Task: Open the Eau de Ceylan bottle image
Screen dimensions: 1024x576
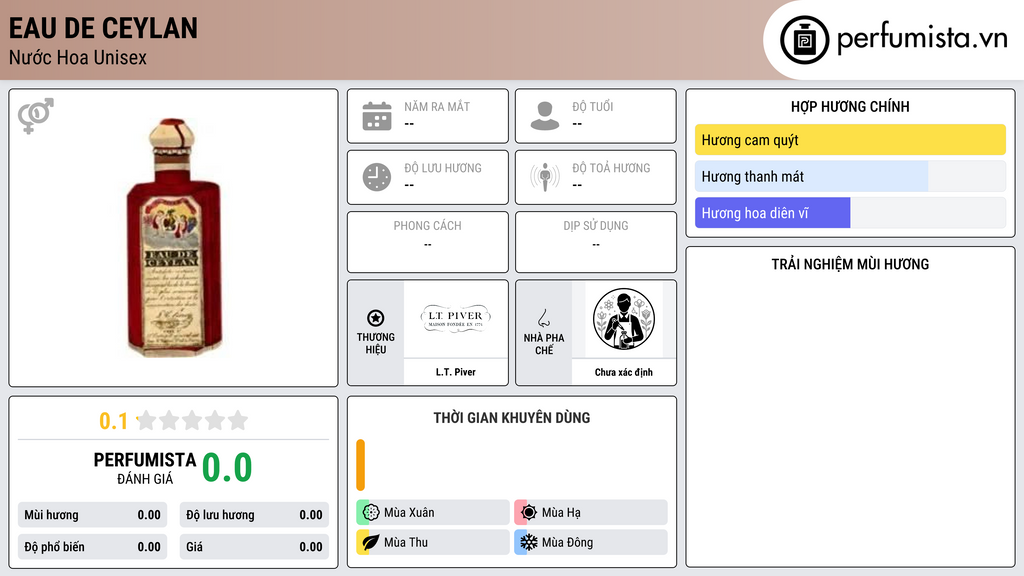Action: point(174,238)
